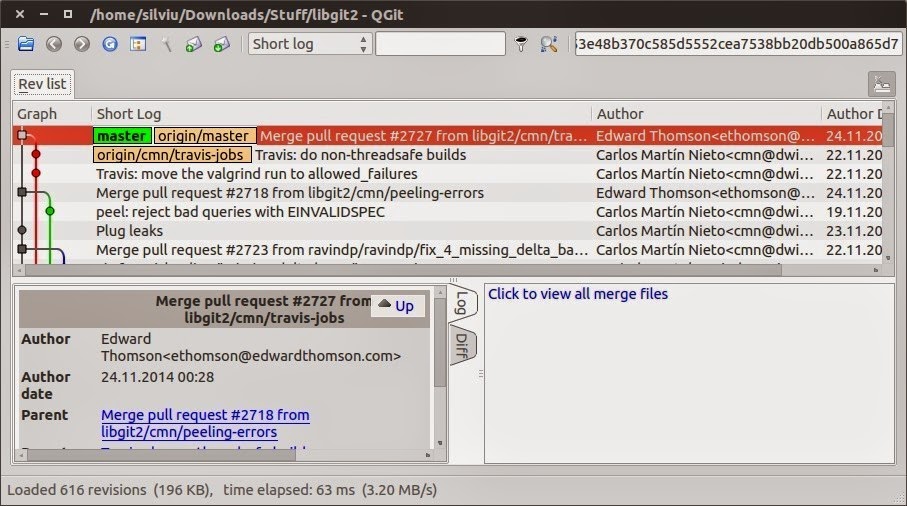Click the date '23.11.20' in Plug leaks row

(854, 231)
